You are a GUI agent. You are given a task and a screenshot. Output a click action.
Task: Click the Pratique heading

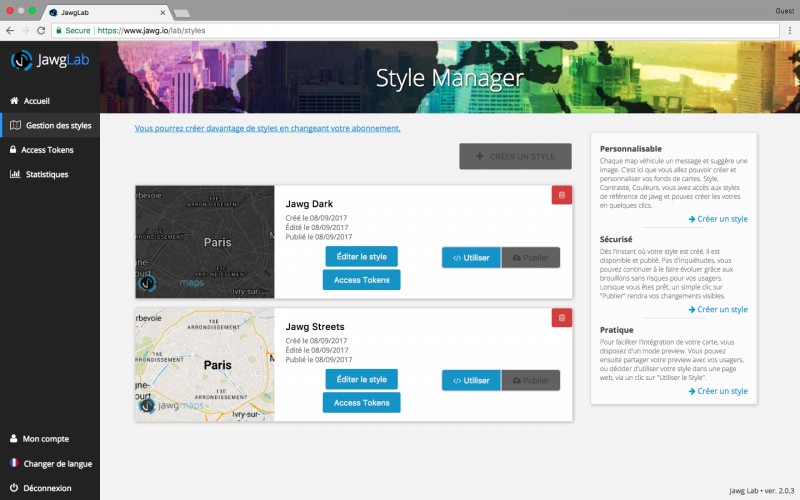[x=616, y=330]
